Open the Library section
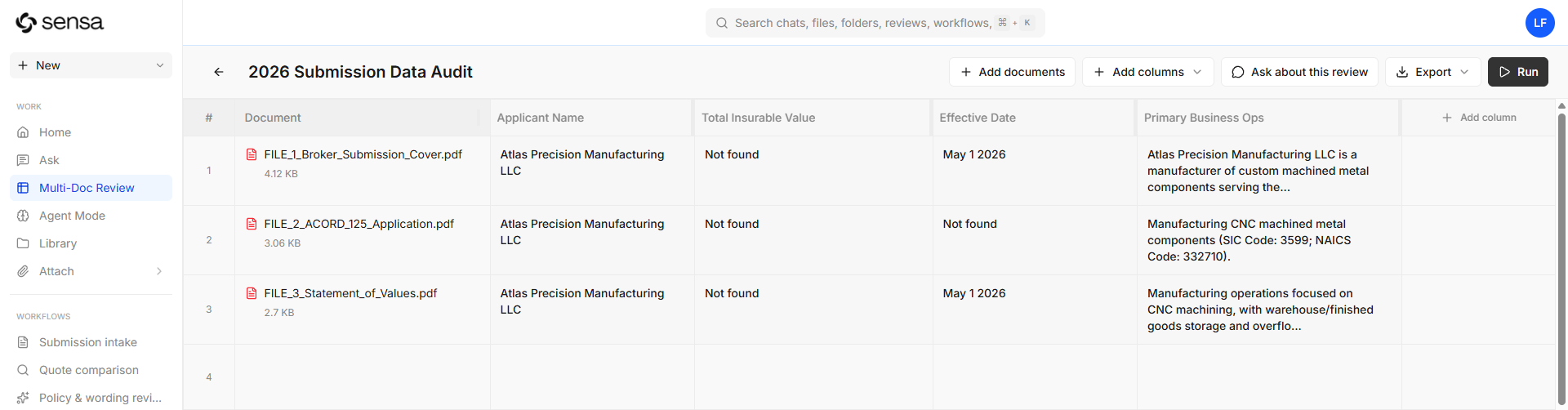The height and width of the screenshot is (410, 1568). [91, 243]
